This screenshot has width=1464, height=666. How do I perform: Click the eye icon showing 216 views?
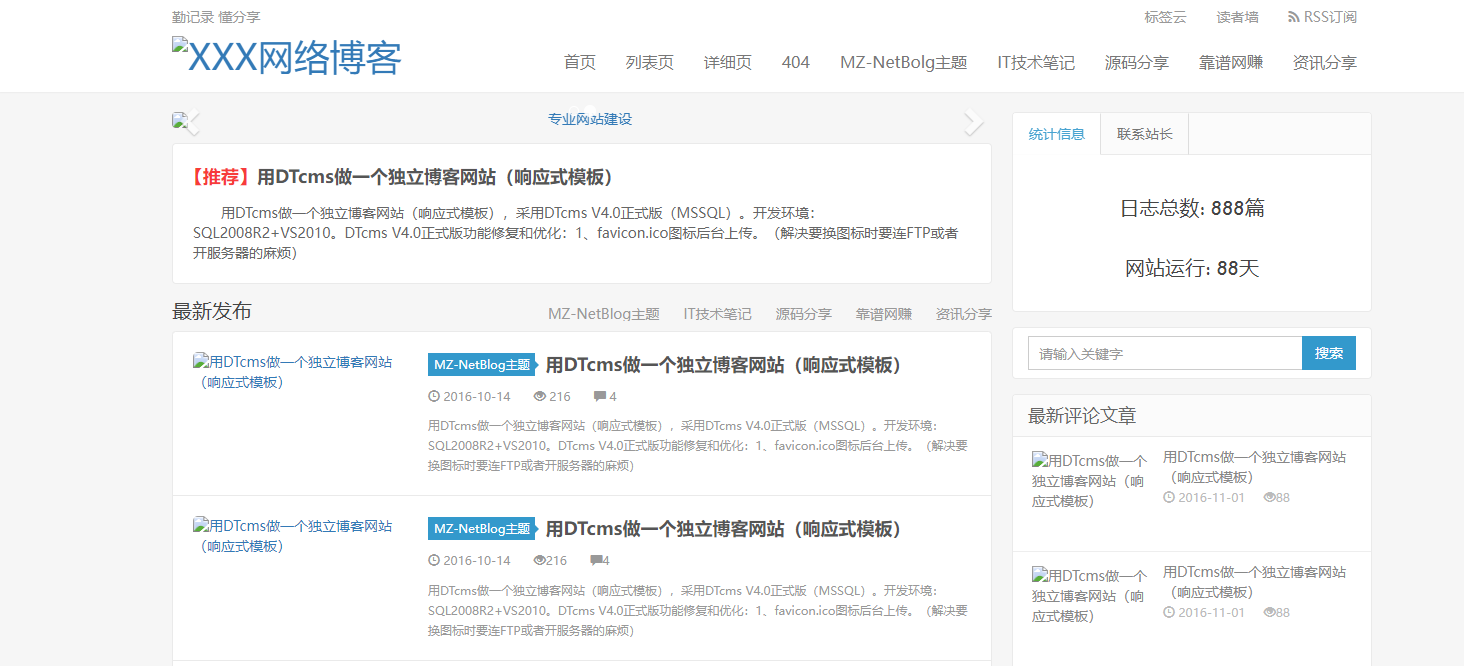(x=542, y=396)
